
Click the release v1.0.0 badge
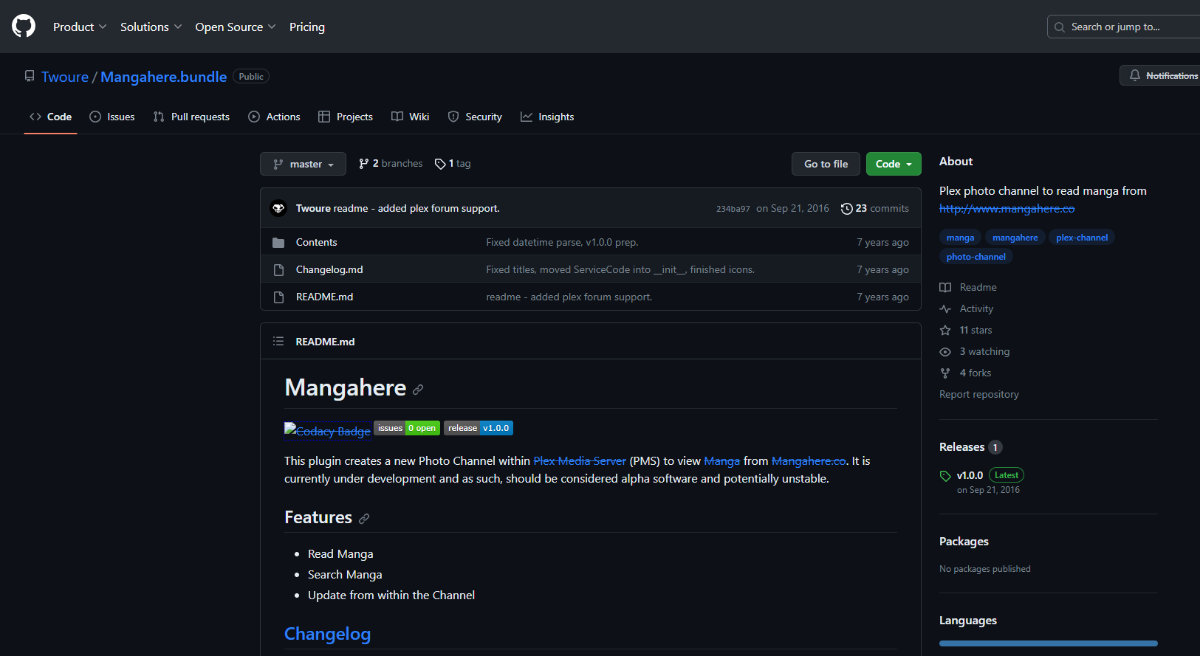click(x=478, y=428)
